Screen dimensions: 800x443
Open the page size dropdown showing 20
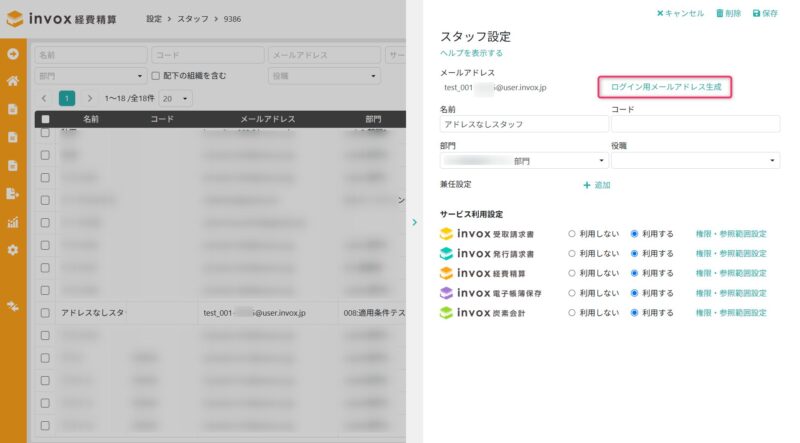coord(176,99)
